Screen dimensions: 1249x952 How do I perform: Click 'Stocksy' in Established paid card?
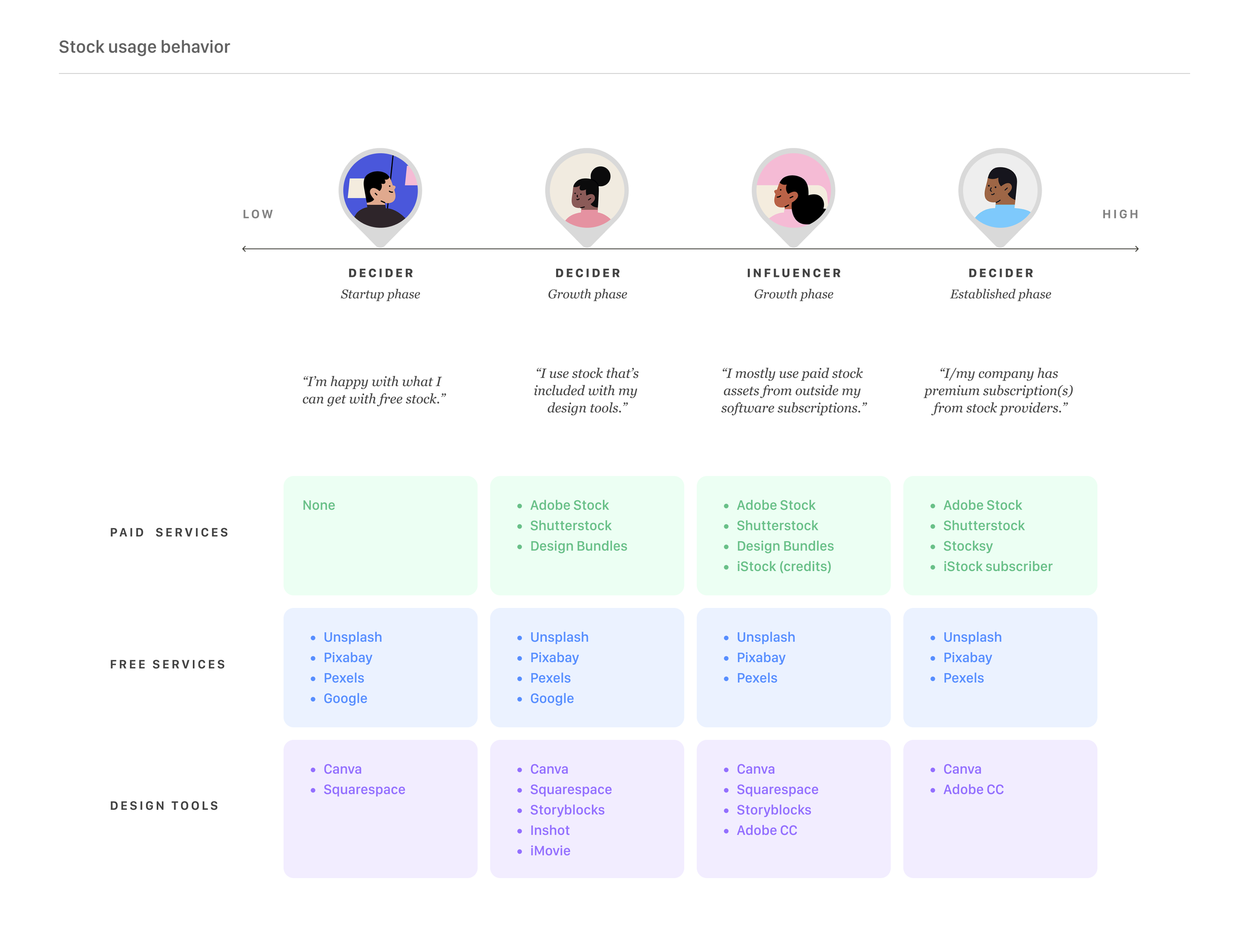967,546
